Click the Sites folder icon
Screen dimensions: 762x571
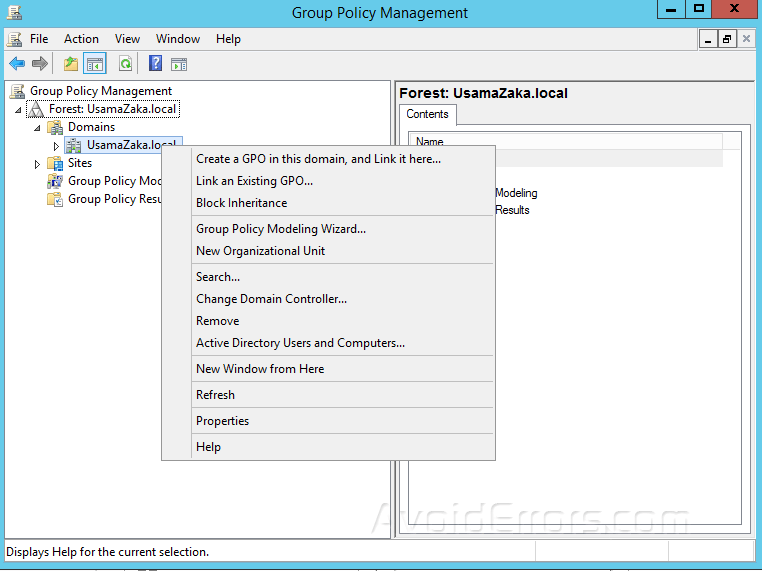point(55,163)
